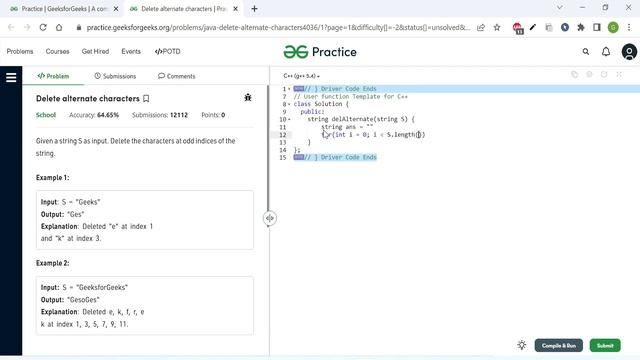Copy the editor code icon
Image resolution: width=640 pixels, height=360 pixels.
point(574,74)
